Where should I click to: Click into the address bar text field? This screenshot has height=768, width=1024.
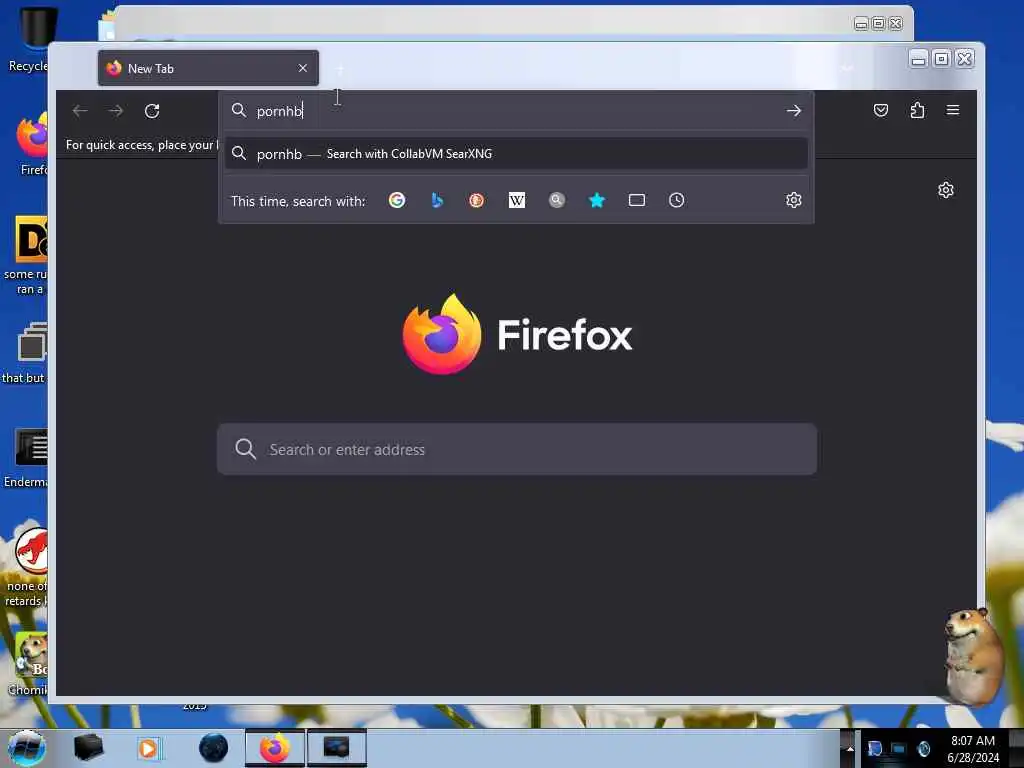(516, 111)
